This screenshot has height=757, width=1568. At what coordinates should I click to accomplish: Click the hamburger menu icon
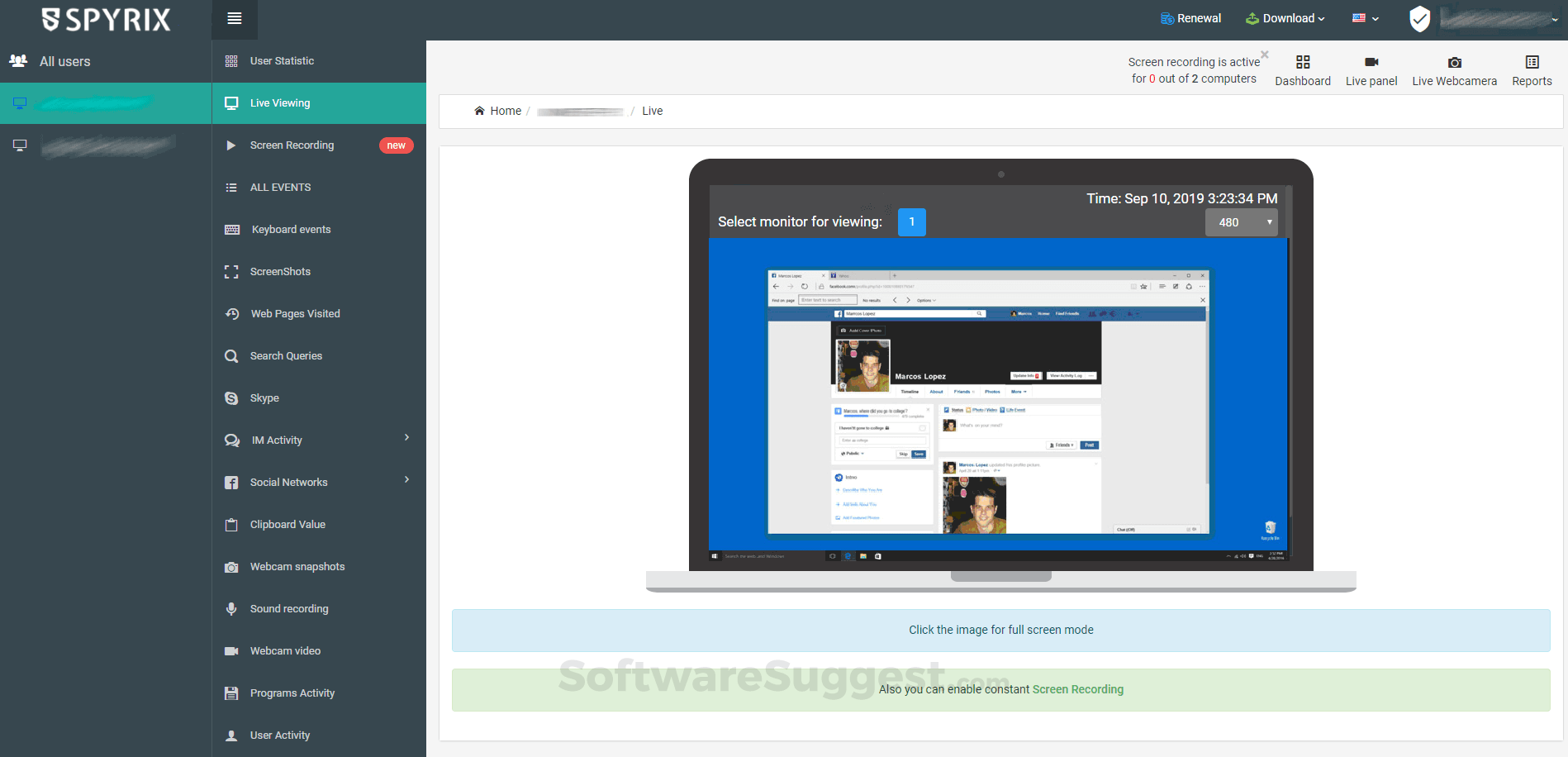(235, 19)
